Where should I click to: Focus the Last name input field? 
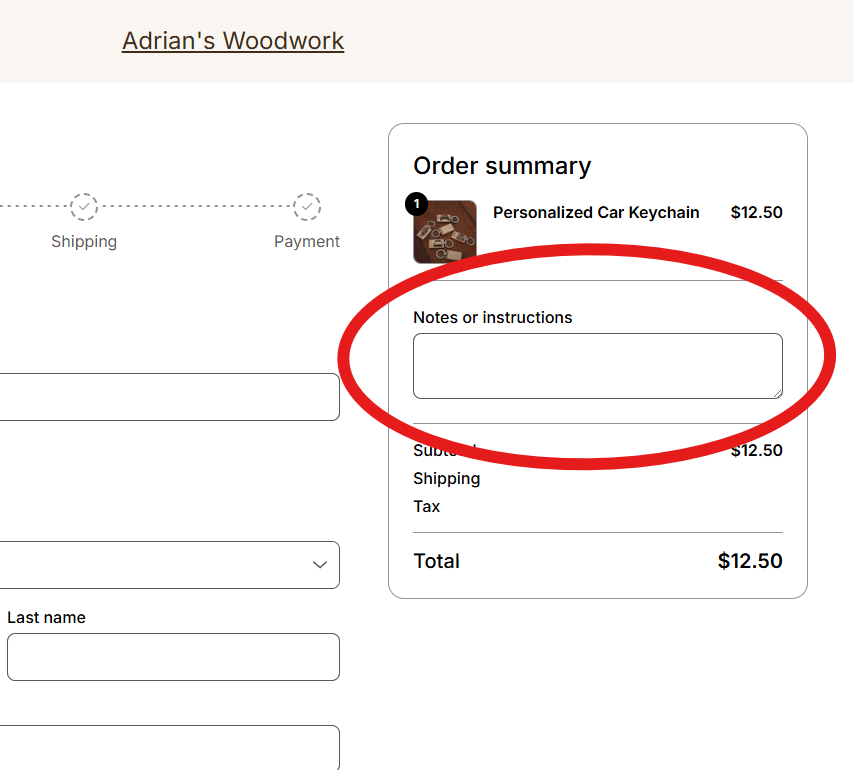(173, 657)
